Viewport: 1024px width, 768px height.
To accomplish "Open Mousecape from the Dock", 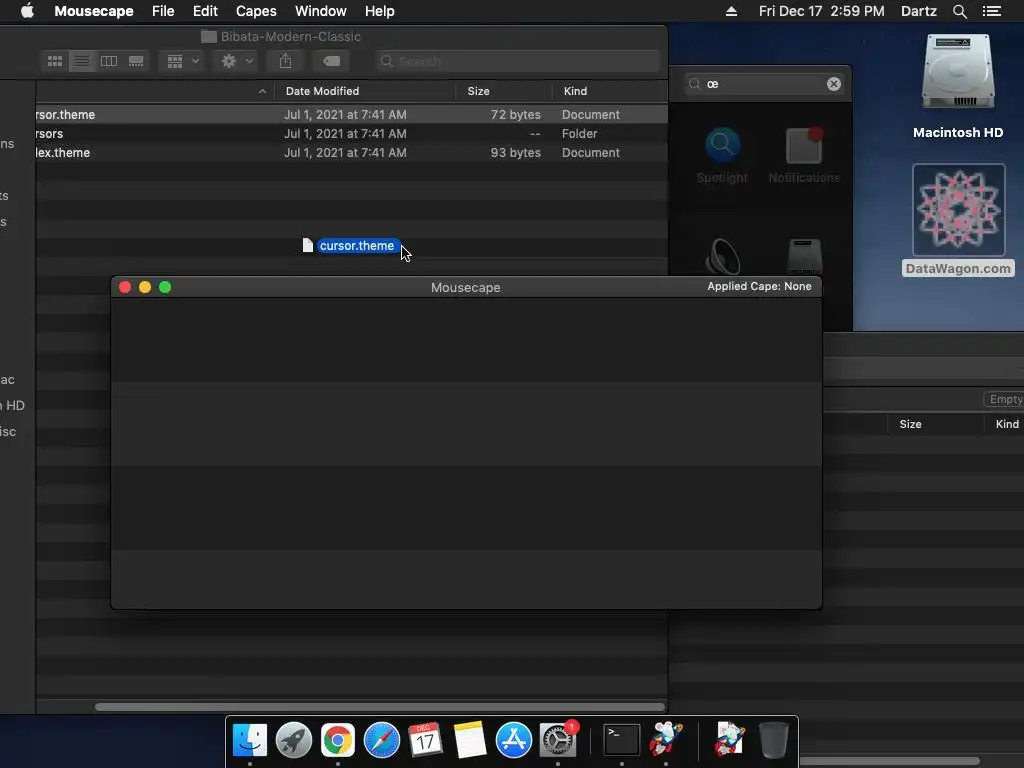I will (x=665, y=740).
